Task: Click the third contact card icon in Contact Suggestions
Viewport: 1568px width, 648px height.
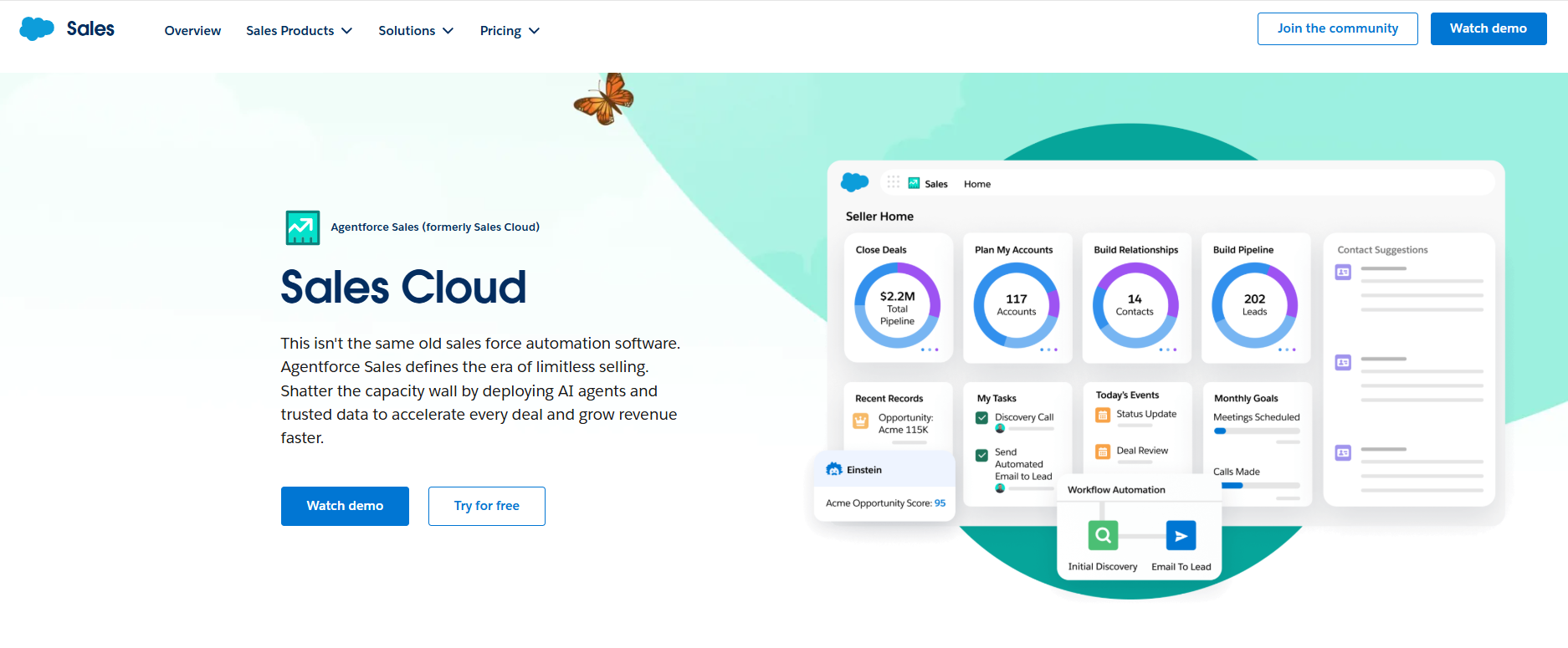Action: click(1343, 452)
